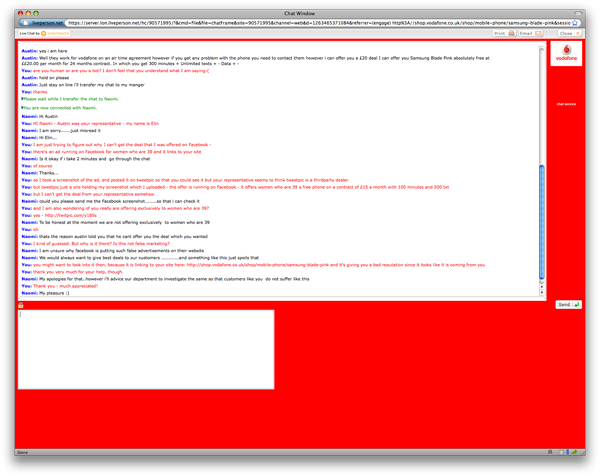Image resolution: width=600 pixels, height=476 pixels.
Task: Click the 'chat service' label under Vodafone logo
Action: click(566, 104)
